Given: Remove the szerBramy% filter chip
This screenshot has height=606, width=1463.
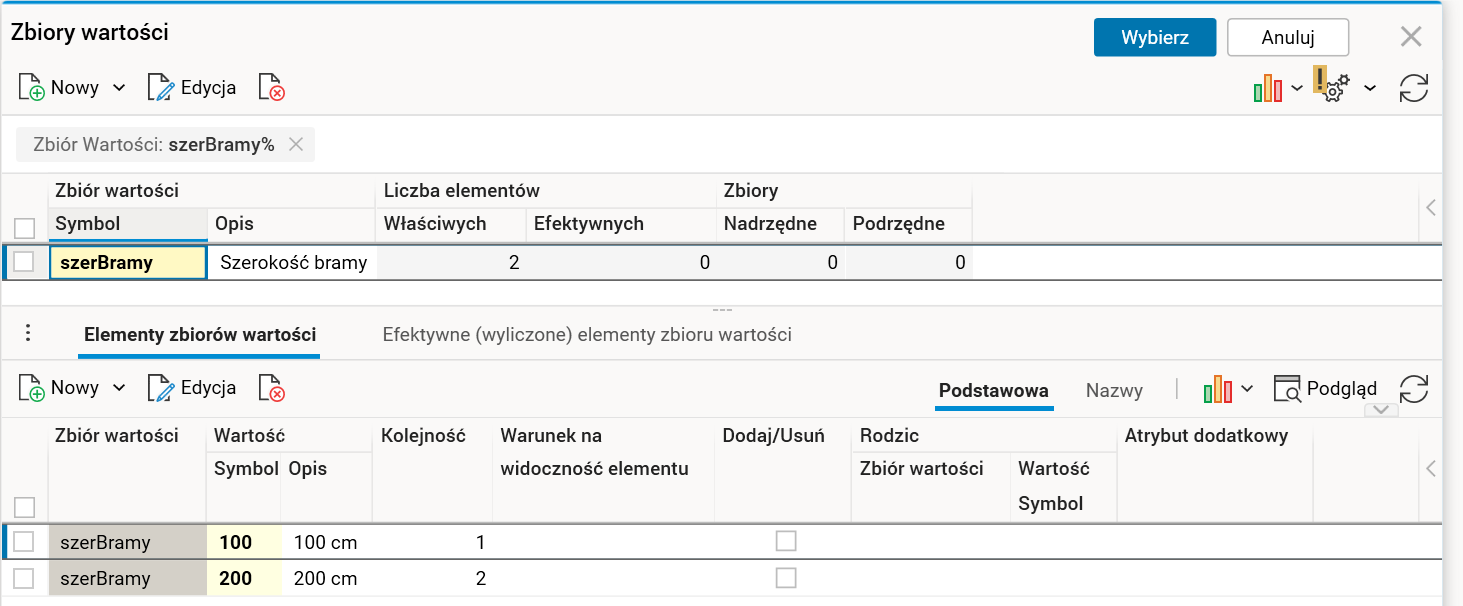Looking at the screenshot, I should pyautogui.click(x=296, y=144).
